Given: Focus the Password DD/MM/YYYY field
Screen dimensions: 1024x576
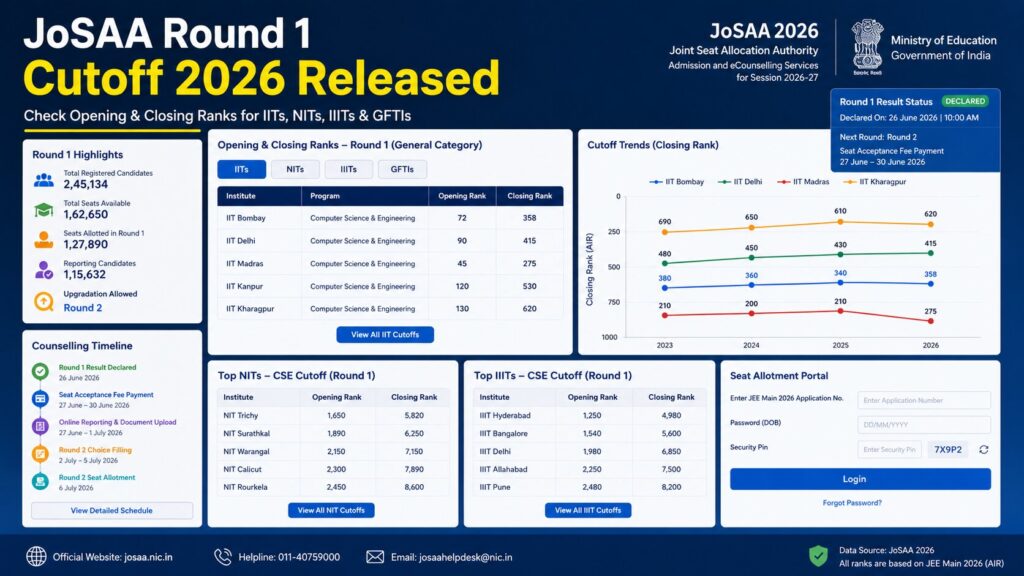Looking at the screenshot, I should [923, 424].
